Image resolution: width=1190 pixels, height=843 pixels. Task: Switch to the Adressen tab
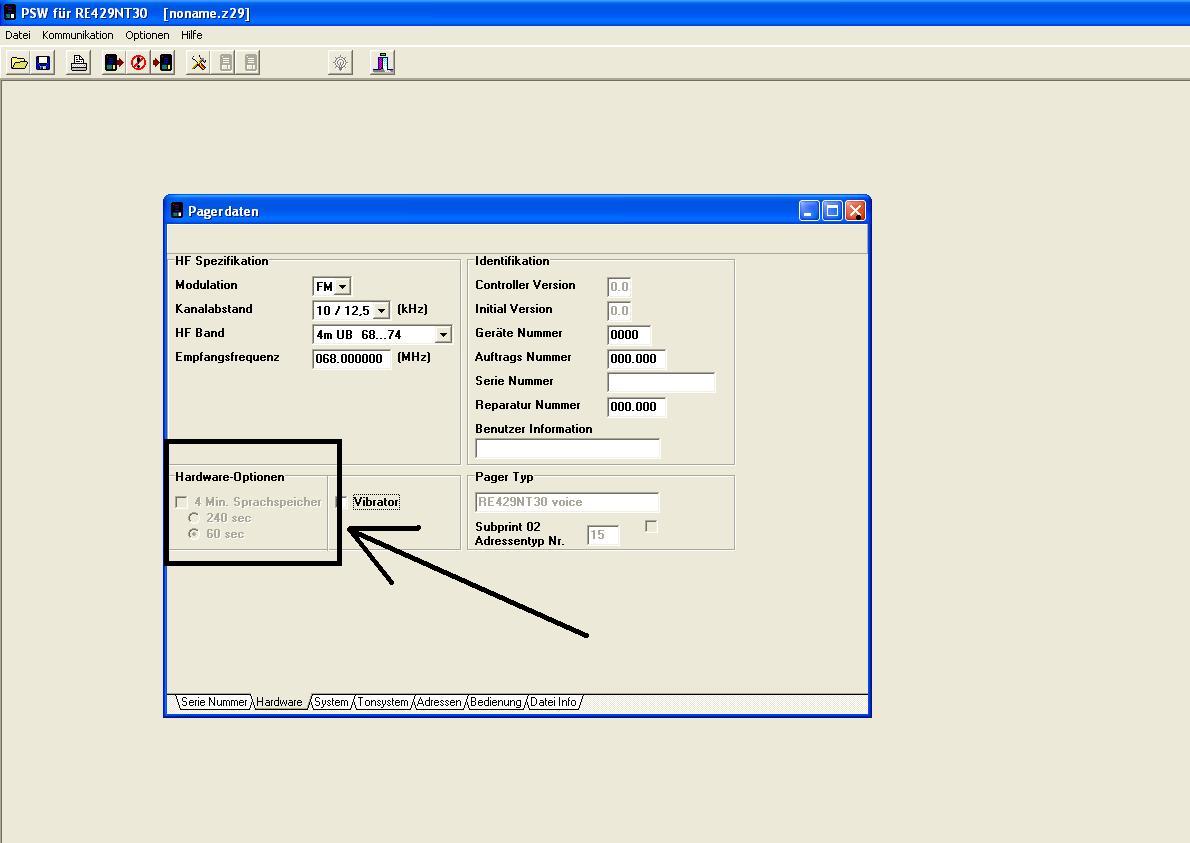pos(439,702)
